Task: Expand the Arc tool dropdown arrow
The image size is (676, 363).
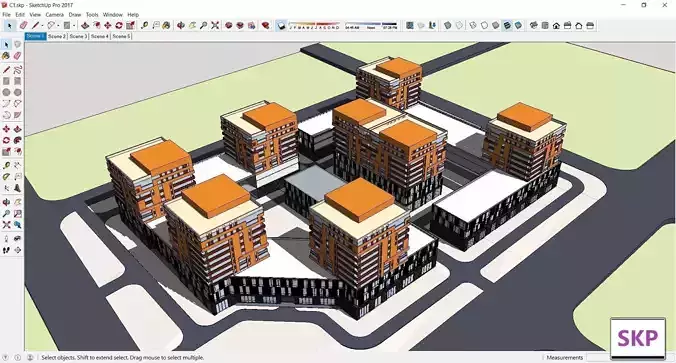Action: click(x=58, y=26)
